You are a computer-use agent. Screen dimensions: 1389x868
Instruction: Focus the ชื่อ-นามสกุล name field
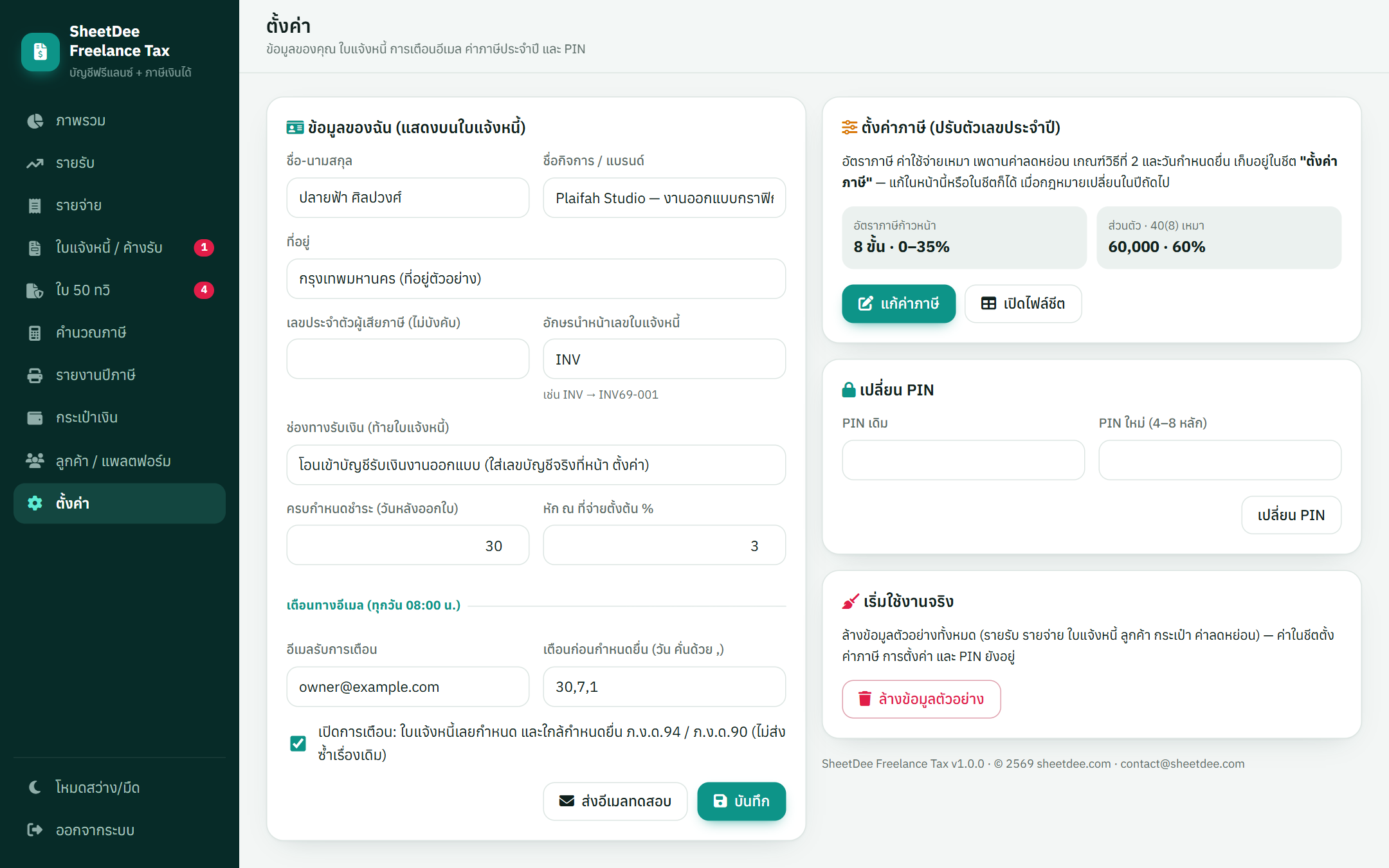(408, 198)
